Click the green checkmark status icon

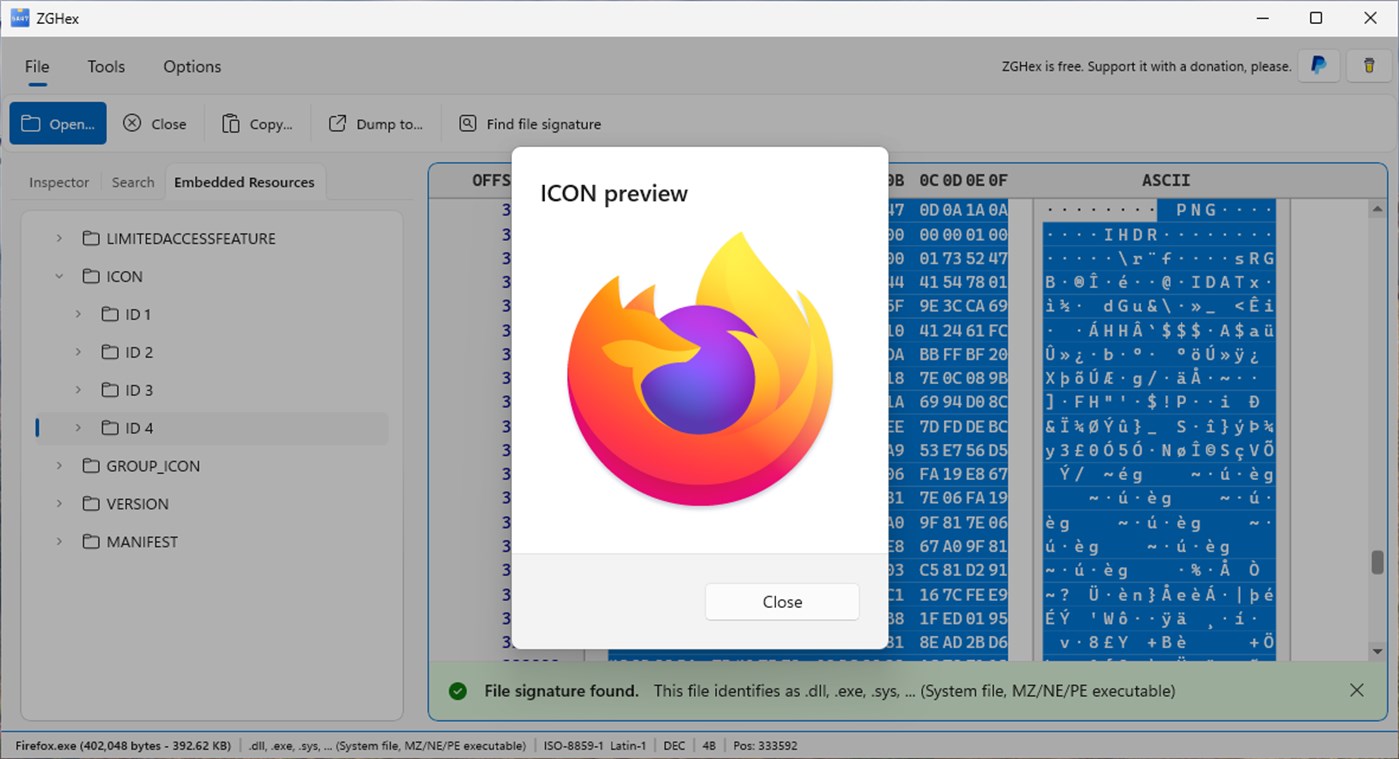coord(458,691)
